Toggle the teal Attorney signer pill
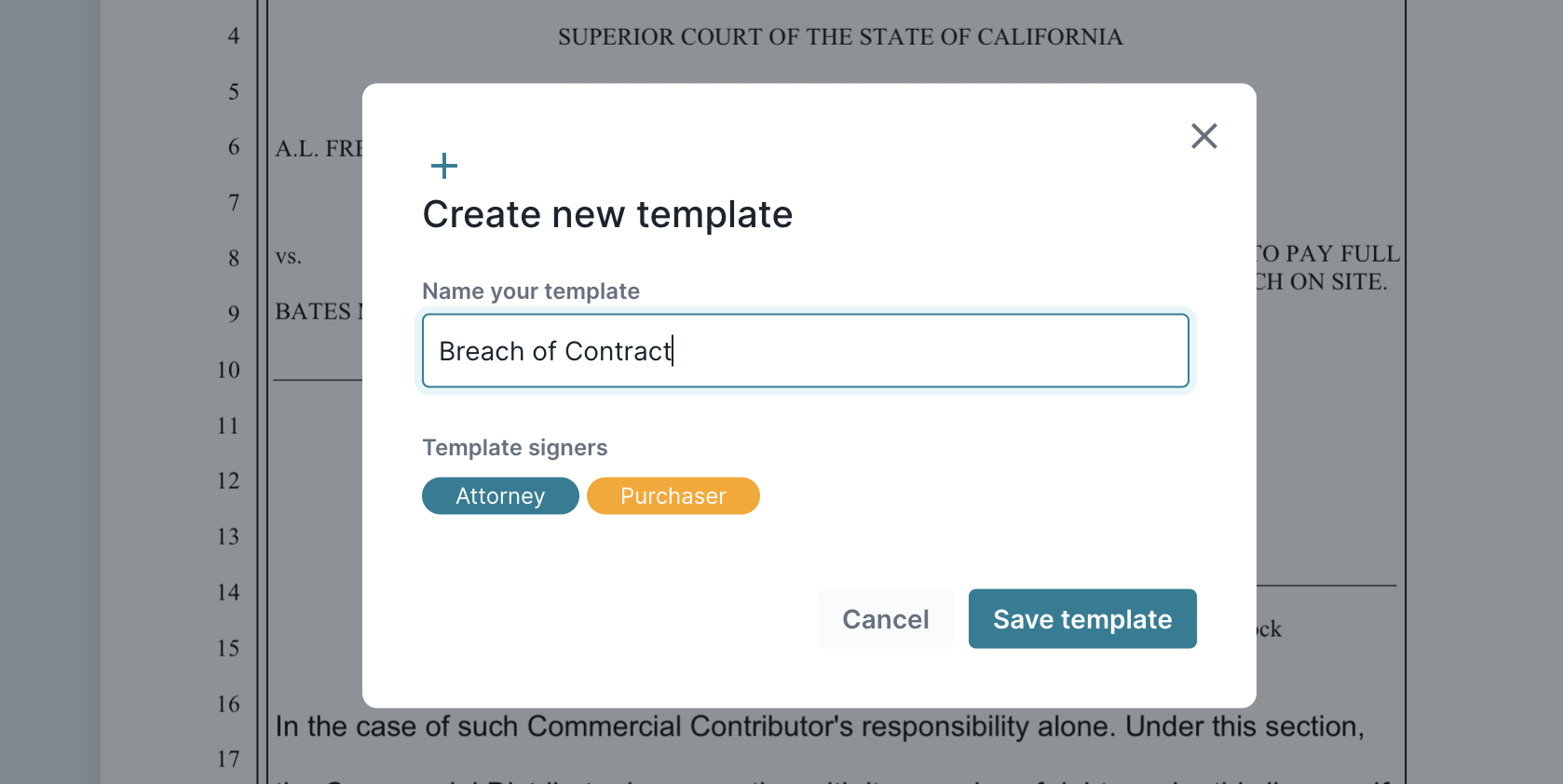Image resolution: width=1563 pixels, height=784 pixels. [x=500, y=495]
